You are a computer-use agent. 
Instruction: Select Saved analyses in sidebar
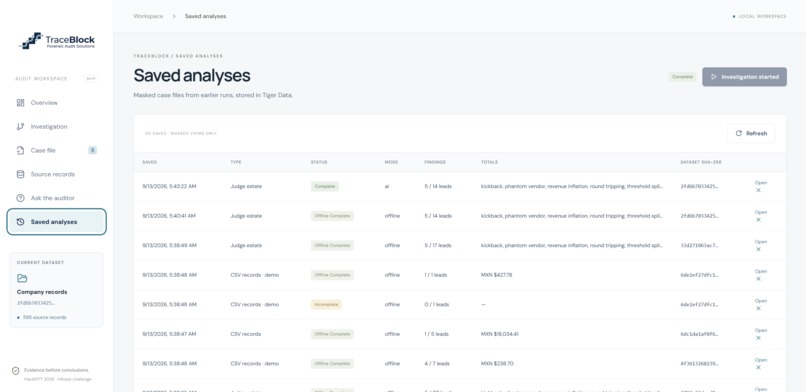tap(57, 222)
